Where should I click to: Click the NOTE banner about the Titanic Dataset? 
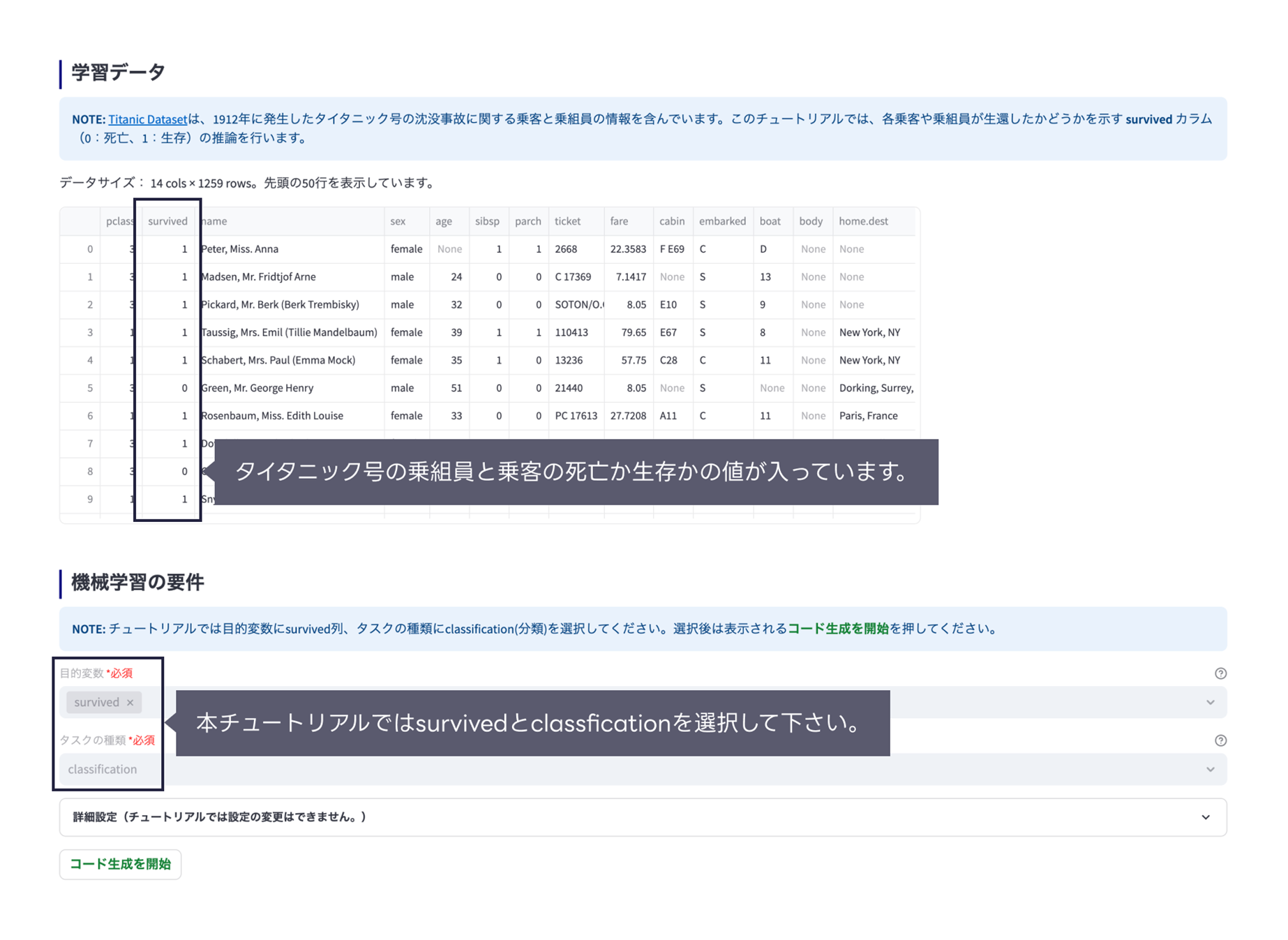(x=642, y=128)
